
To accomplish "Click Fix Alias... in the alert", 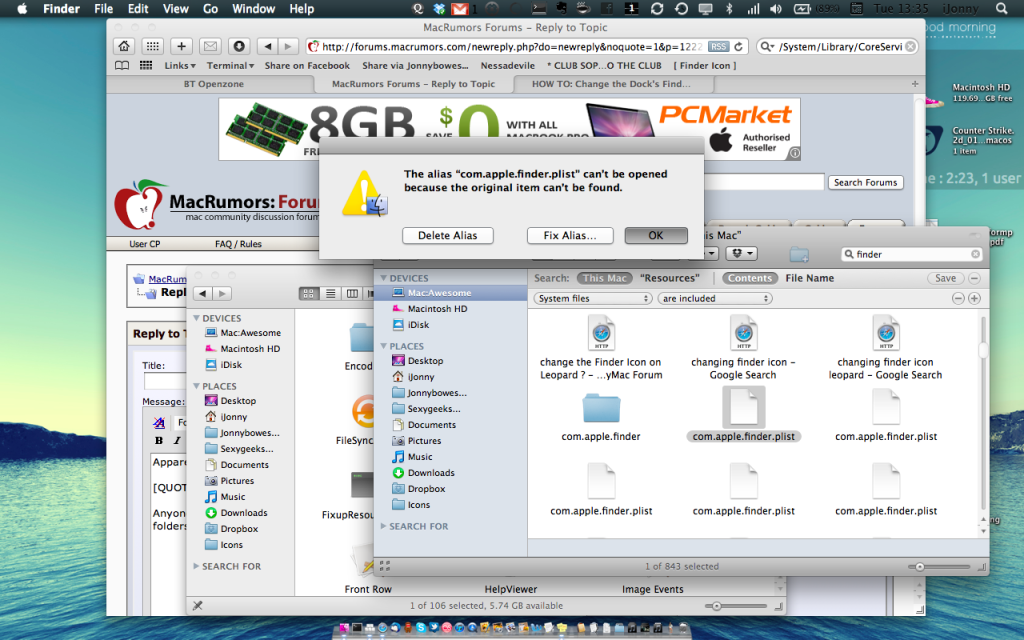I will pos(569,236).
